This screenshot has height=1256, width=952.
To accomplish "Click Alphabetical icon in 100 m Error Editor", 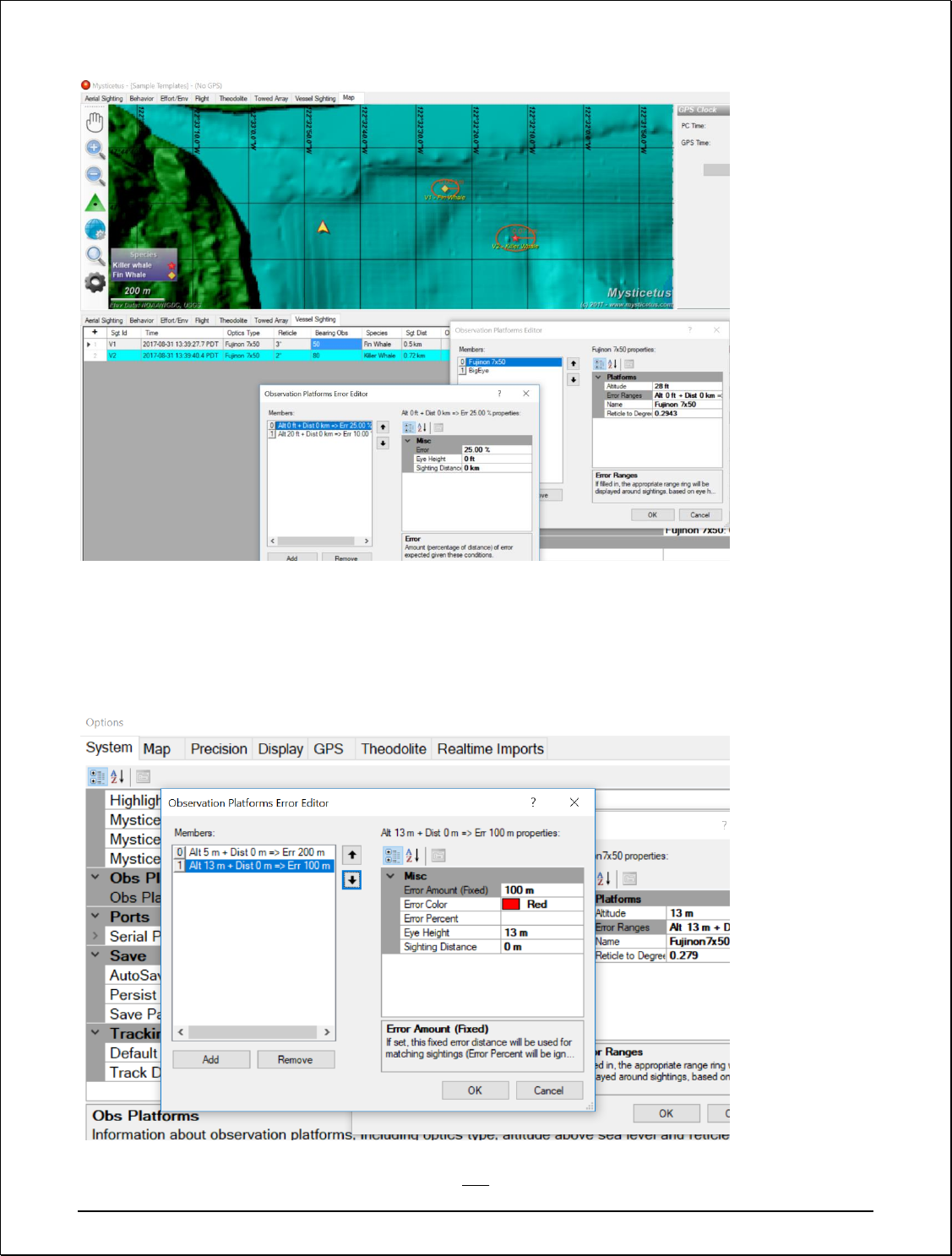I will tap(413, 856).
